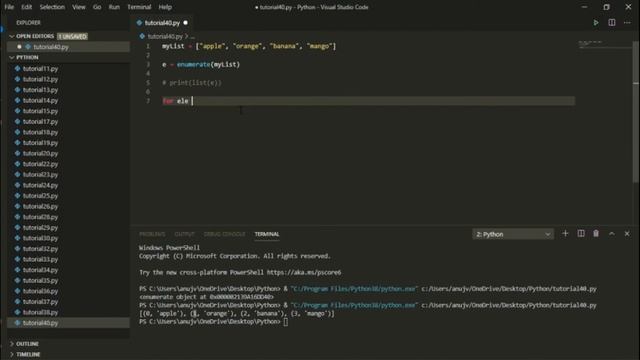Kill terminal using trash icon
The image size is (640, 360).
(x=596, y=233)
